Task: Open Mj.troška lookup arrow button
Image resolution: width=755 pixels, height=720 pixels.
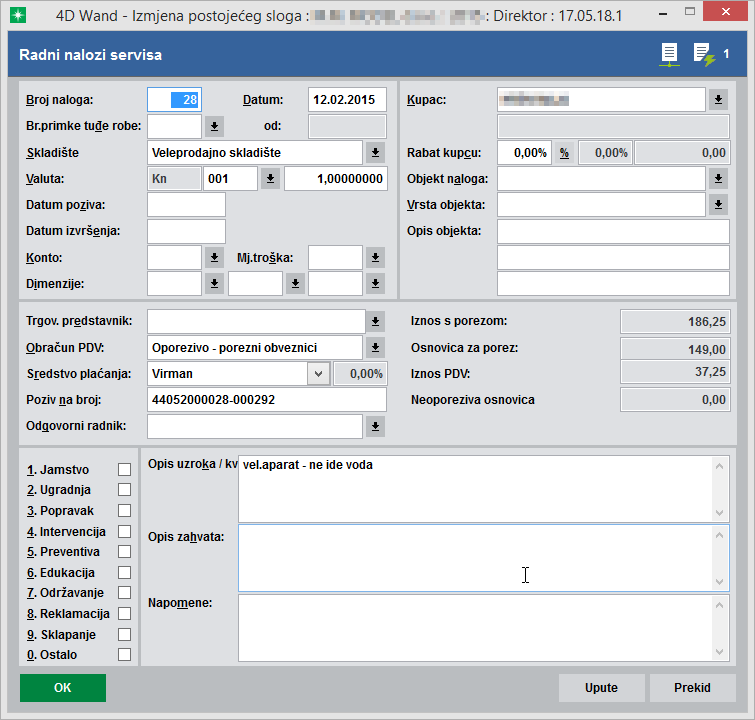Action: pyautogui.click(x=375, y=258)
